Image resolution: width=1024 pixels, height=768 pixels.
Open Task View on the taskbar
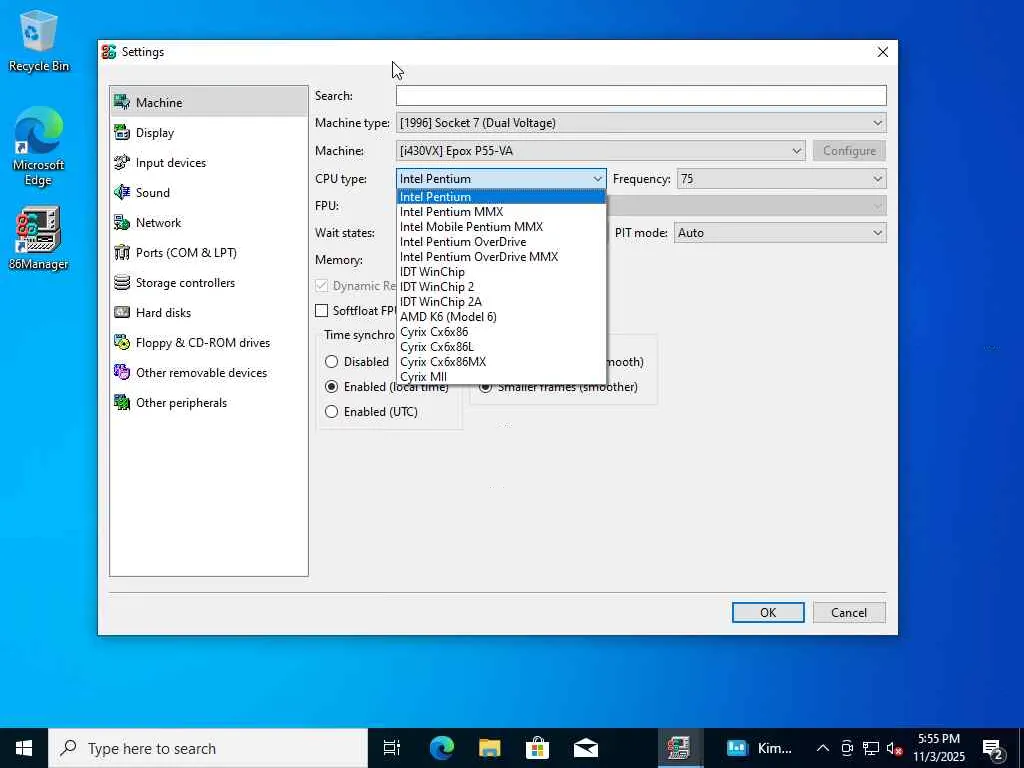click(391, 748)
